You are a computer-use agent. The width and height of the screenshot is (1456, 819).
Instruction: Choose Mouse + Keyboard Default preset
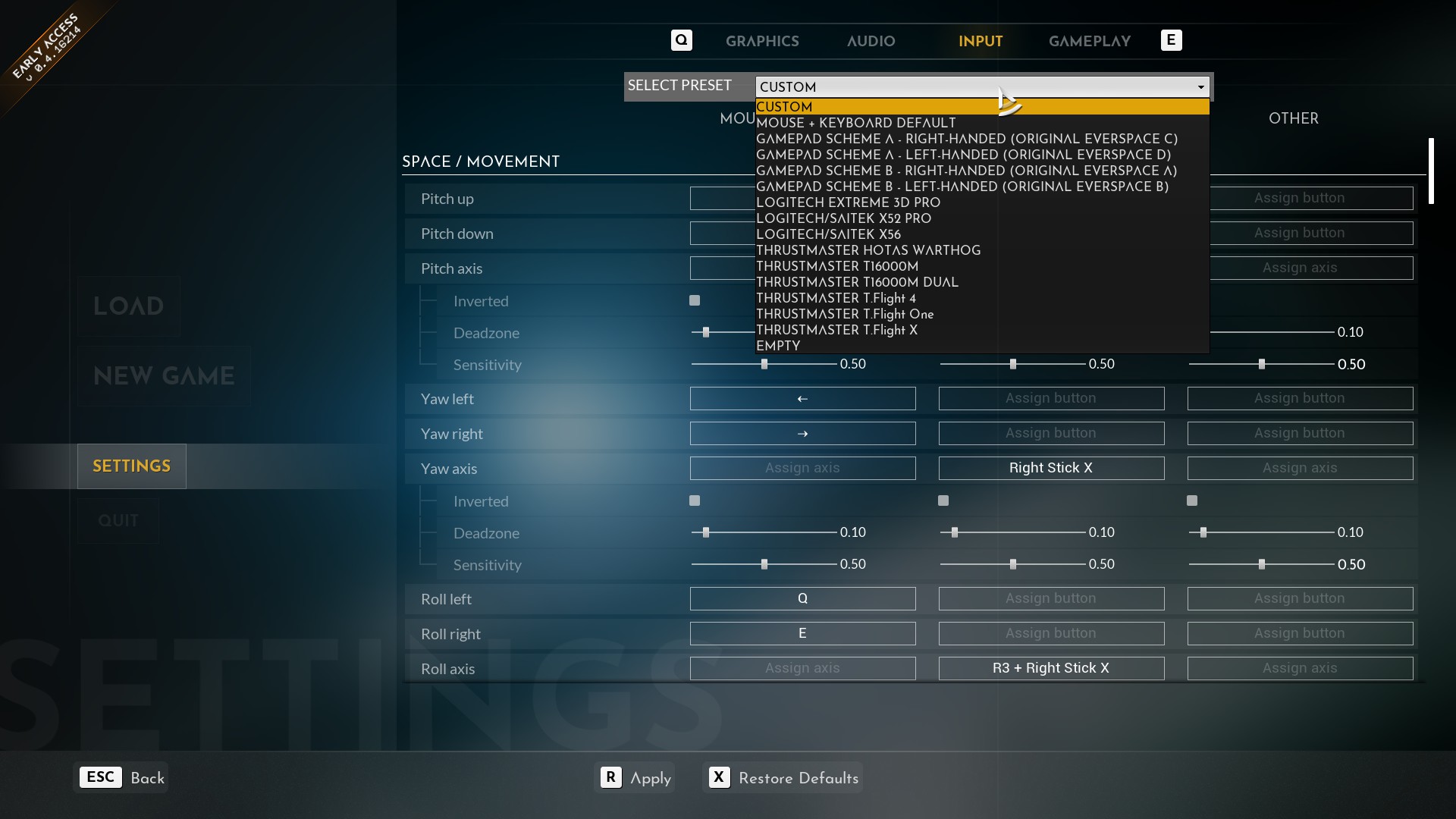coord(855,123)
